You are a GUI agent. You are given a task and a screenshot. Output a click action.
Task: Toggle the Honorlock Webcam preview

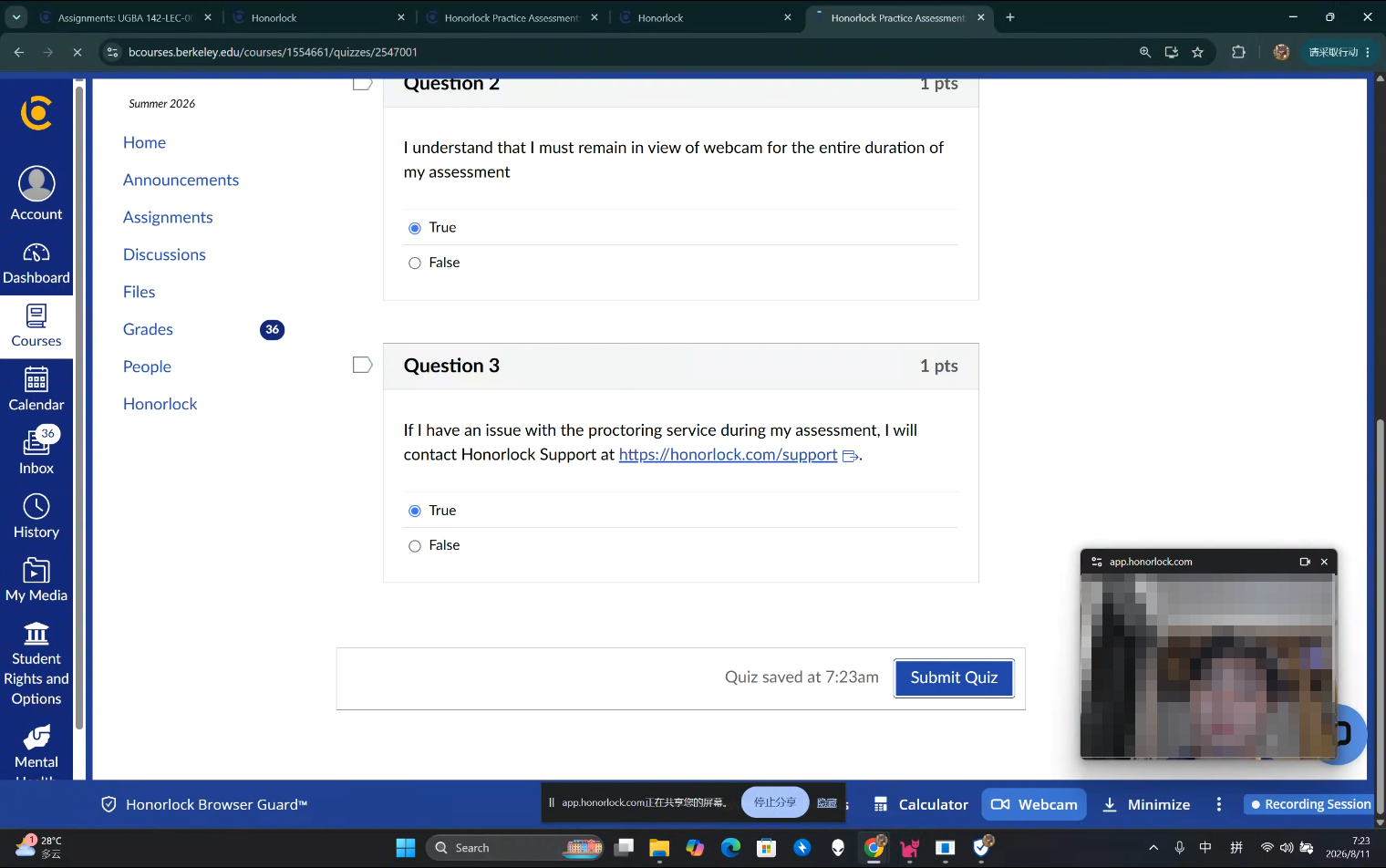point(1034,804)
